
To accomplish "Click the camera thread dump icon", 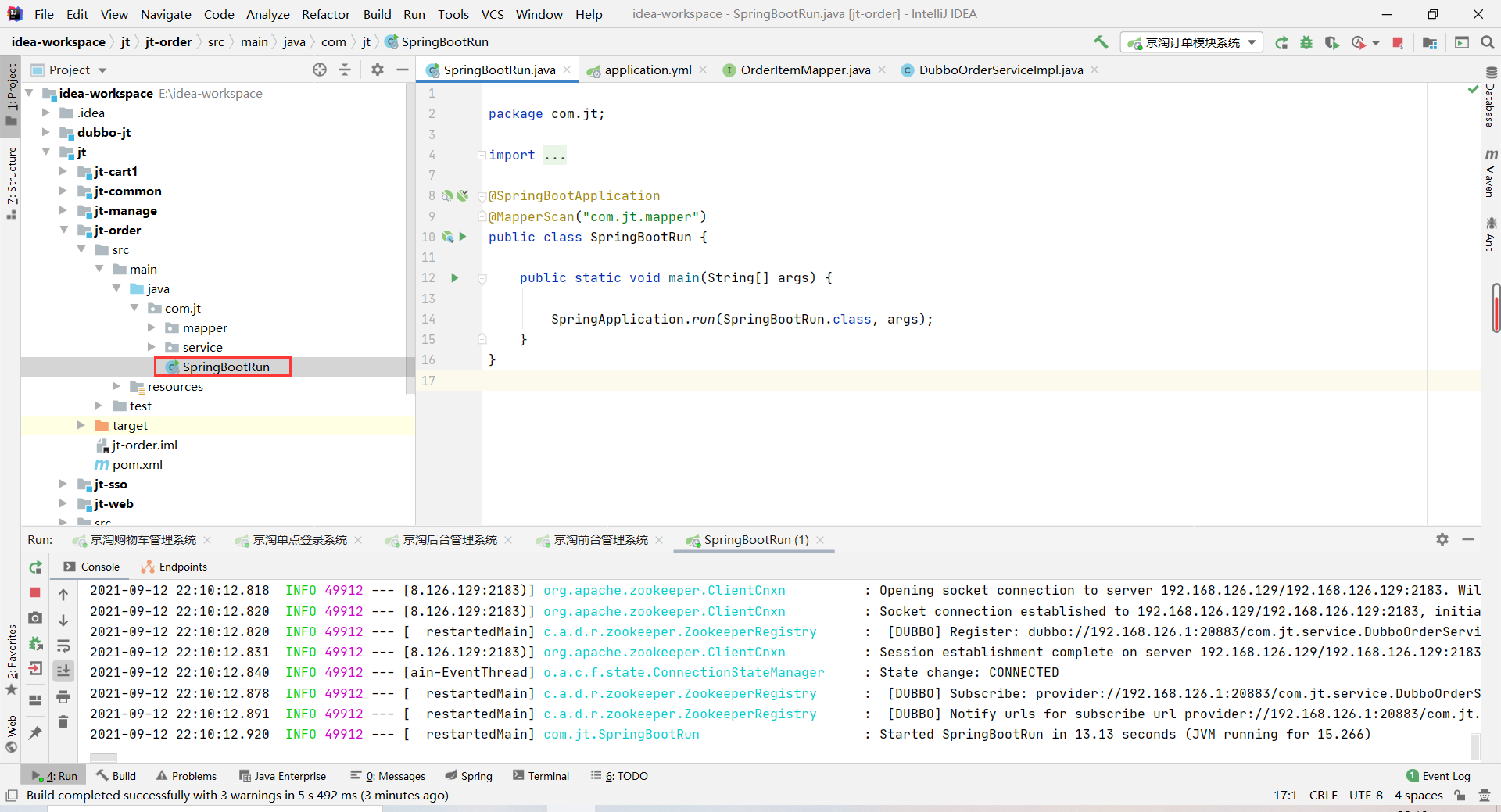I will (35, 617).
